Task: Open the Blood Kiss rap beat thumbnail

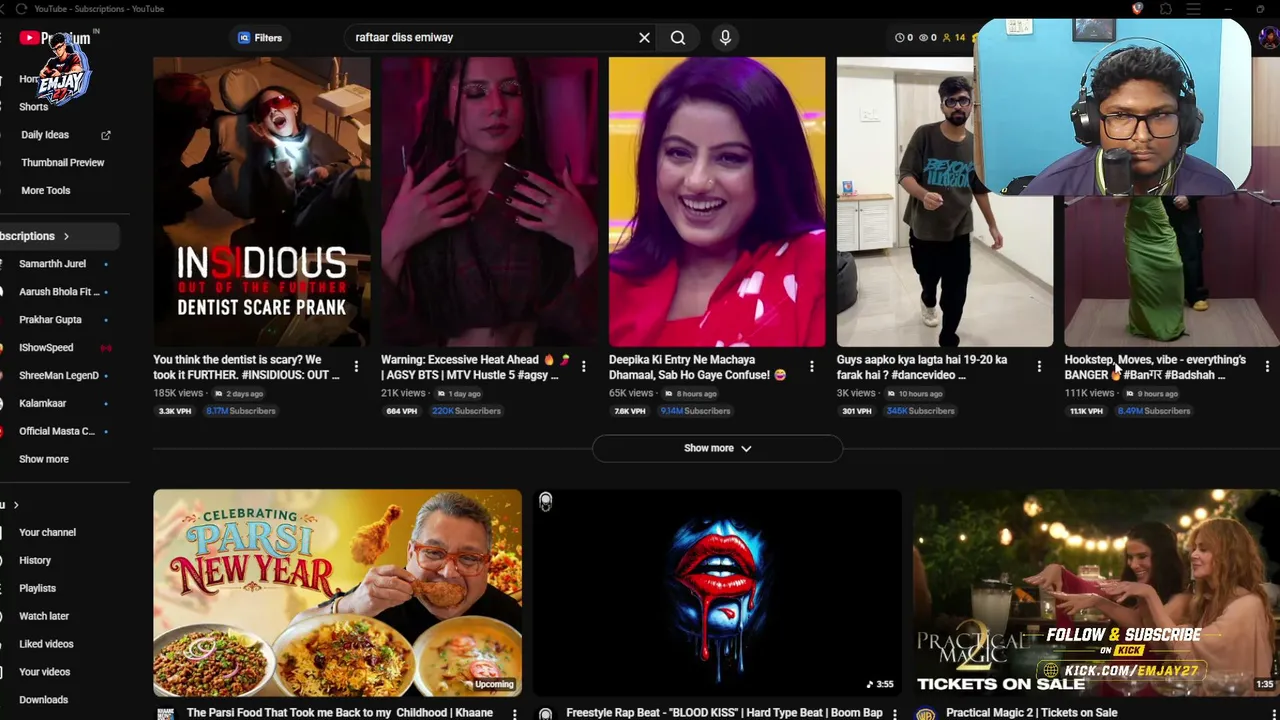Action: pos(717,593)
